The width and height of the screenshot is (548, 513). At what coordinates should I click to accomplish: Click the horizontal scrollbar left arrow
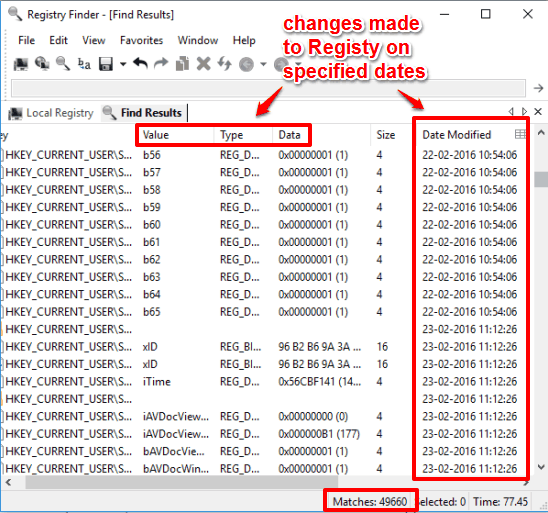(8, 483)
